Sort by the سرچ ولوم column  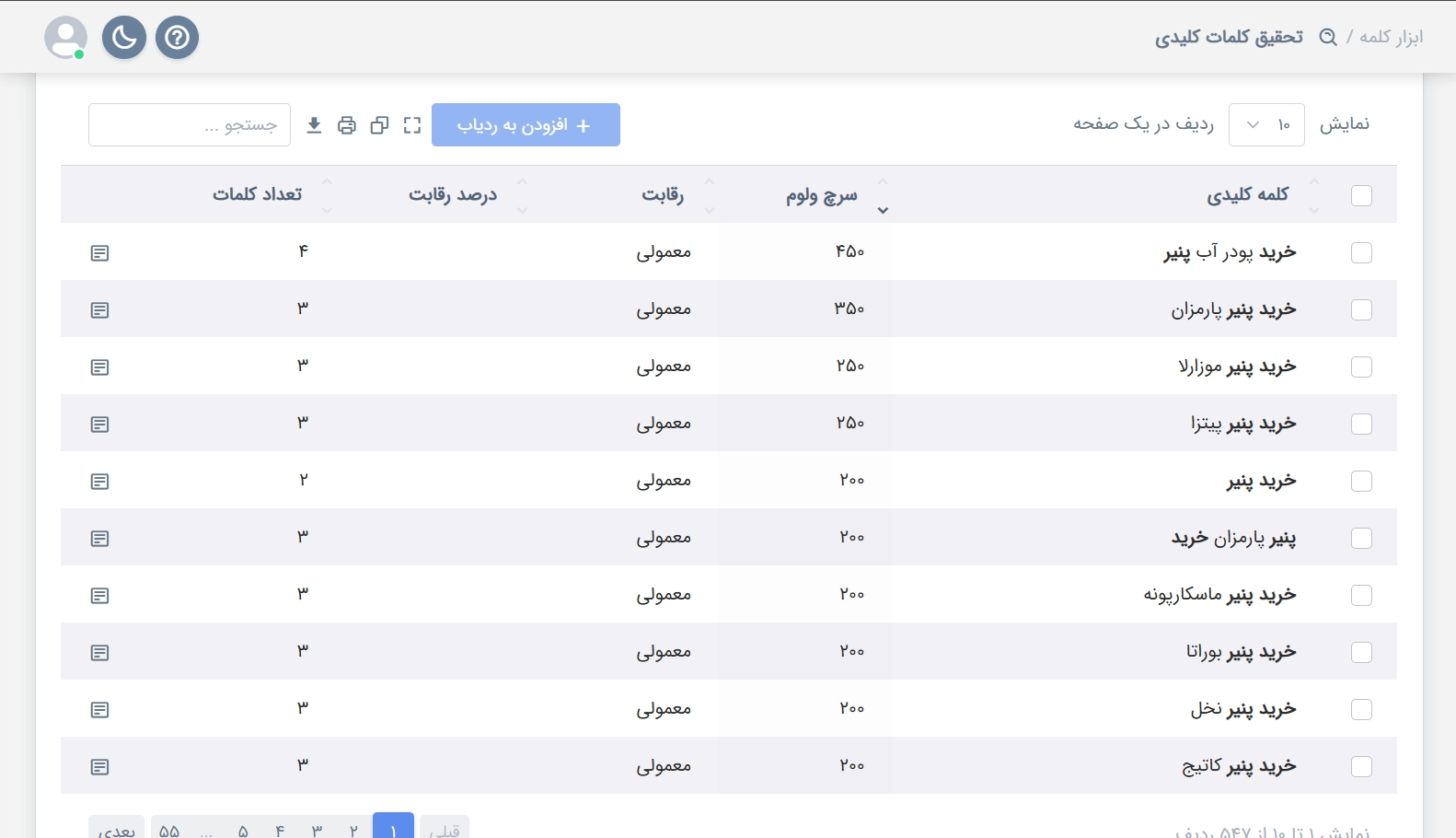click(x=822, y=195)
